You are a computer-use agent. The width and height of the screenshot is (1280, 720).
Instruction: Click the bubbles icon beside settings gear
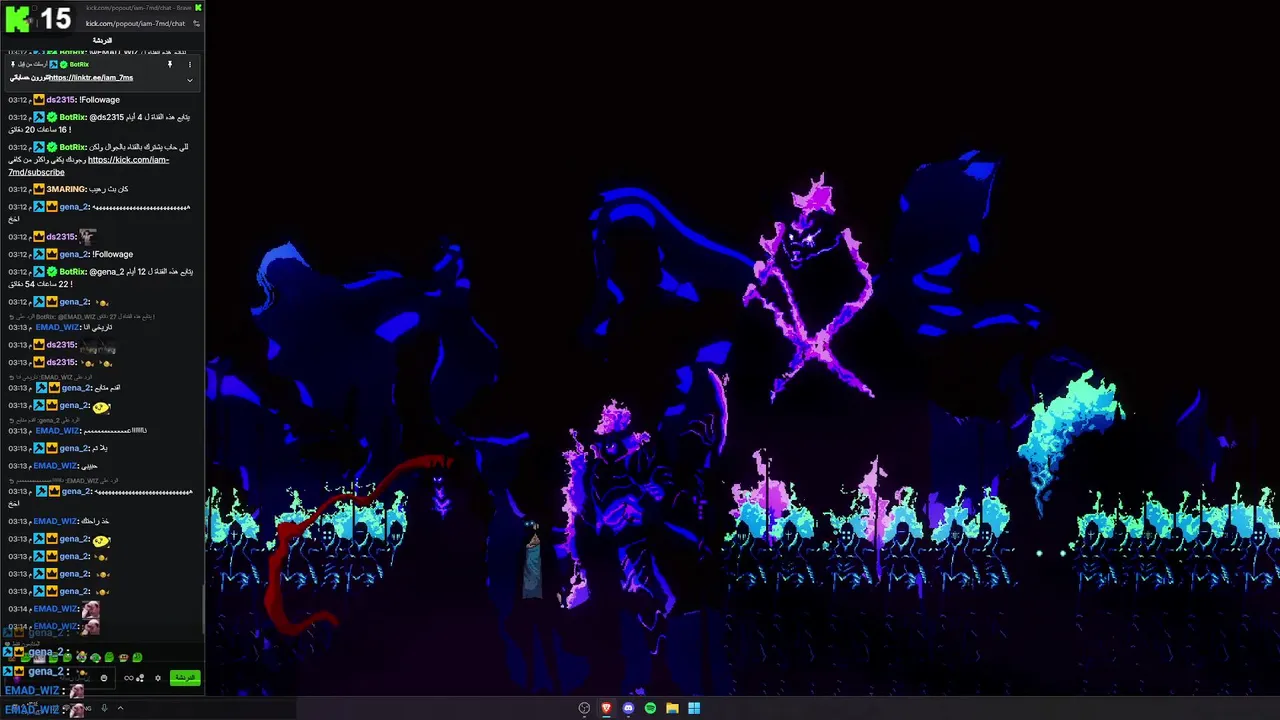click(x=140, y=678)
